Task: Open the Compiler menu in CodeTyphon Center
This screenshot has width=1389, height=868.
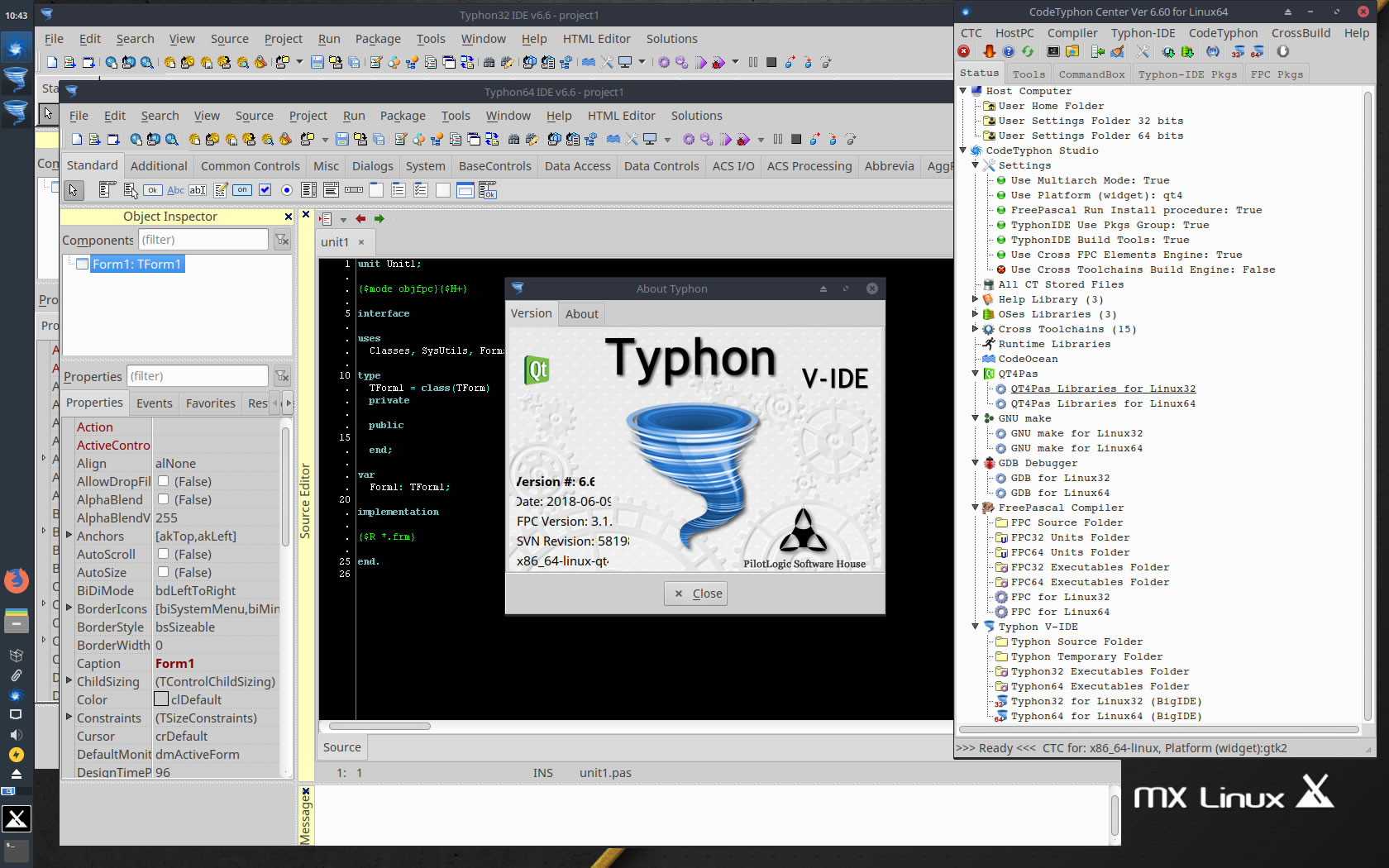Action: (1072, 33)
